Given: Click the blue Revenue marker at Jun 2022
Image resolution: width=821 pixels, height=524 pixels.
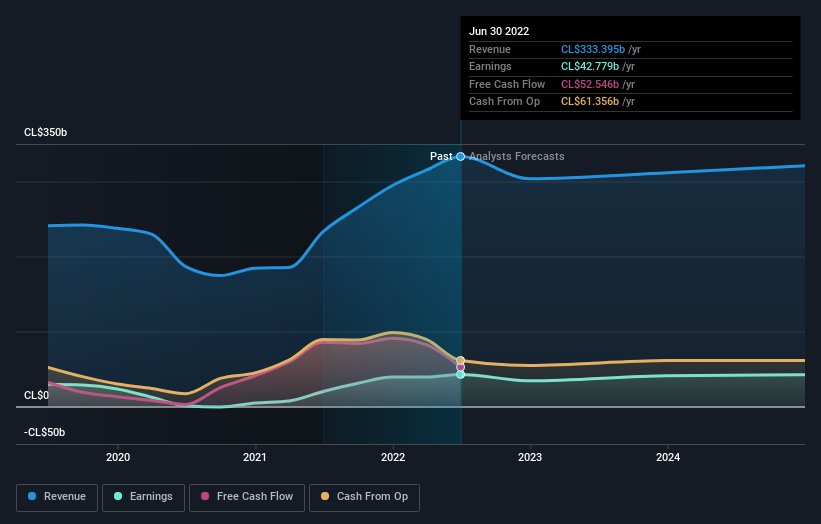Looking at the screenshot, I should [460, 157].
